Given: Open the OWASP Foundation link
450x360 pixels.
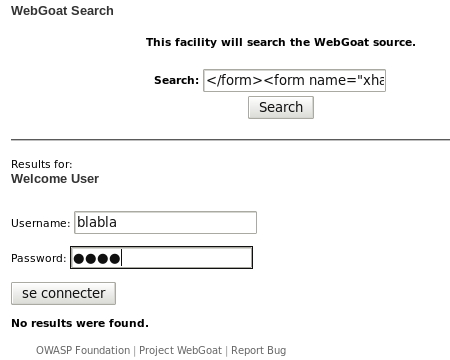Looking at the screenshot, I should tap(83, 350).
